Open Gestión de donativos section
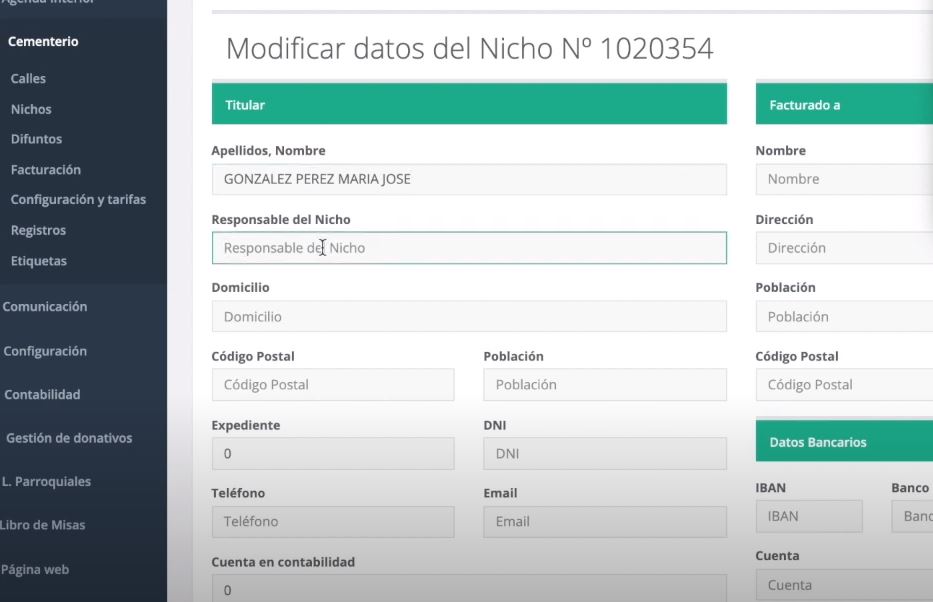This screenshot has height=602, width=933. coord(69,438)
